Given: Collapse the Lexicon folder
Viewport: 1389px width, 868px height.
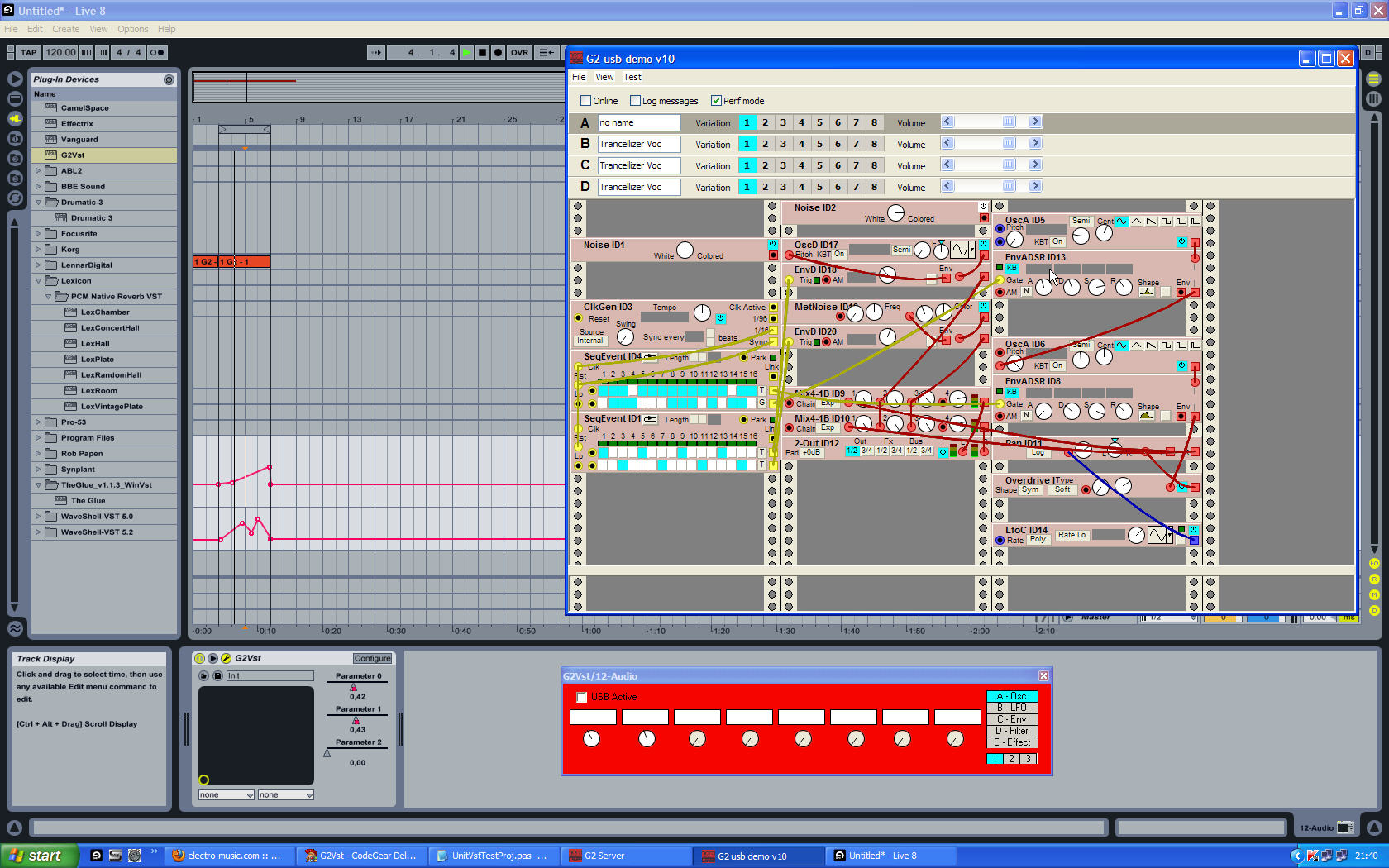Looking at the screenshot, I should (x=38, y=281).
